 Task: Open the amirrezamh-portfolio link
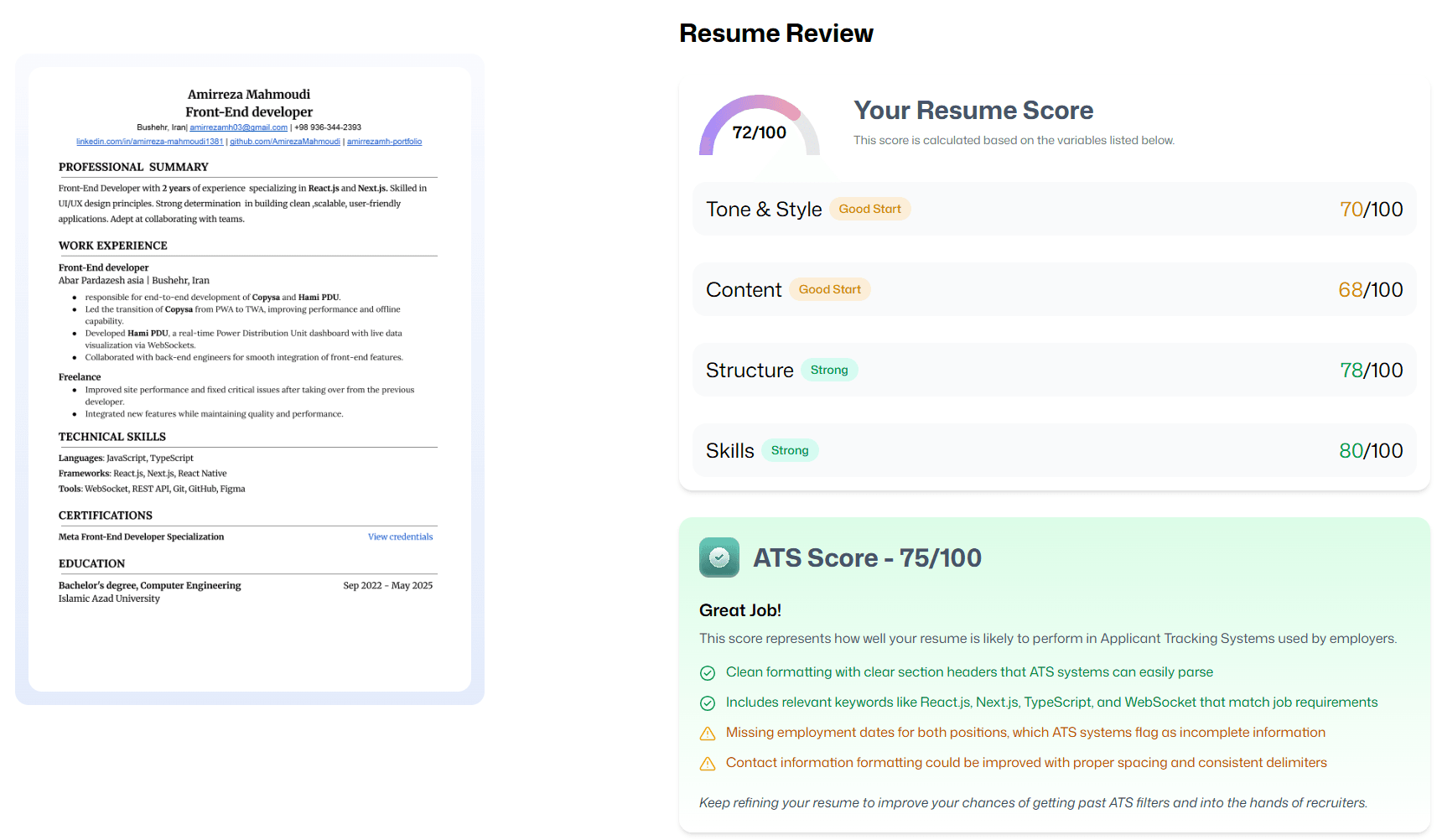tap(384, 141)
